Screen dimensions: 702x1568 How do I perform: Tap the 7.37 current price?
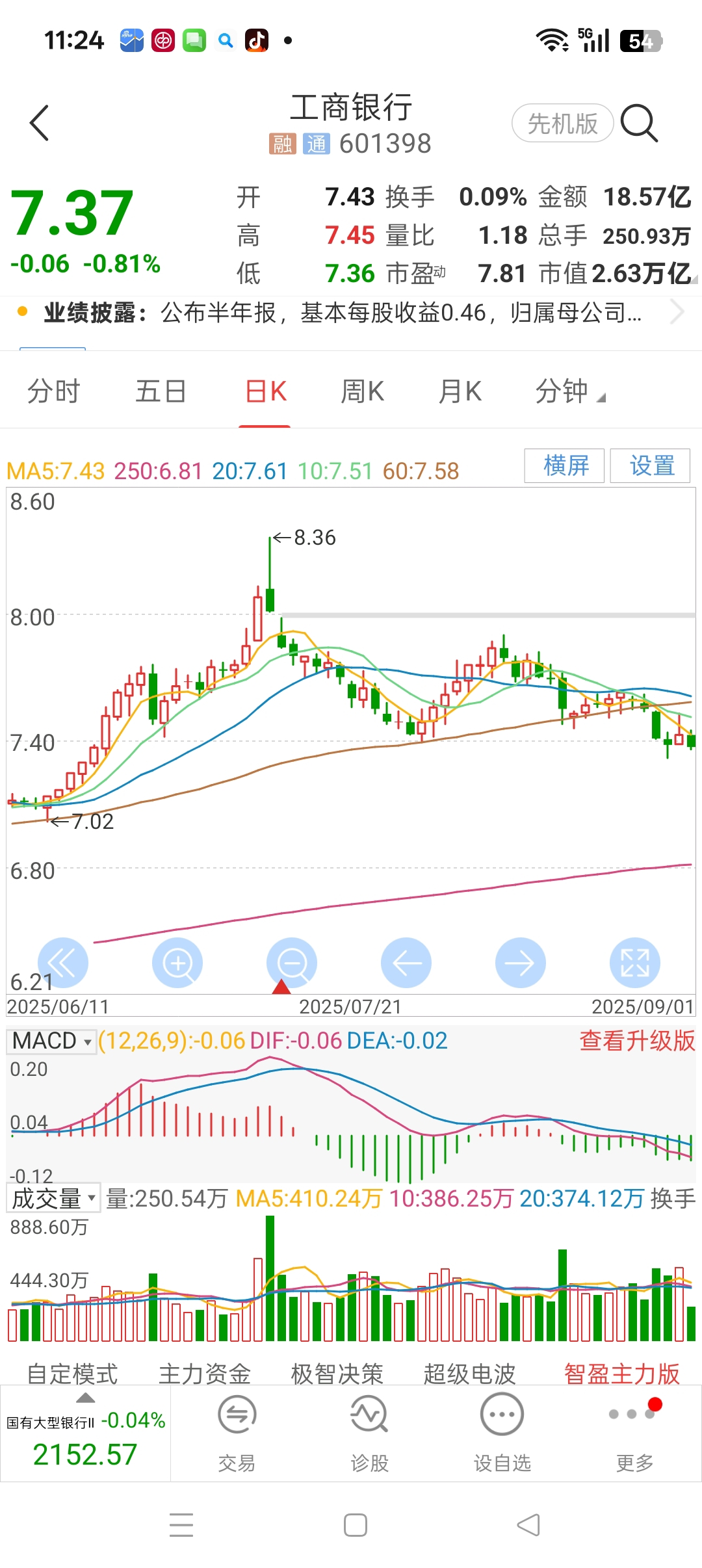point(72,213)
